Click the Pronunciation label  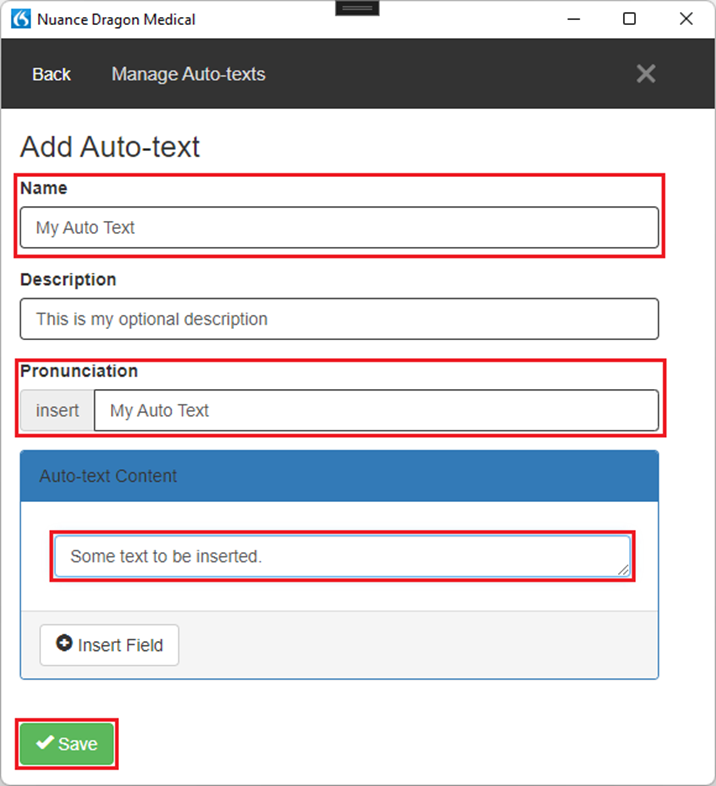[x=79, y=371]
